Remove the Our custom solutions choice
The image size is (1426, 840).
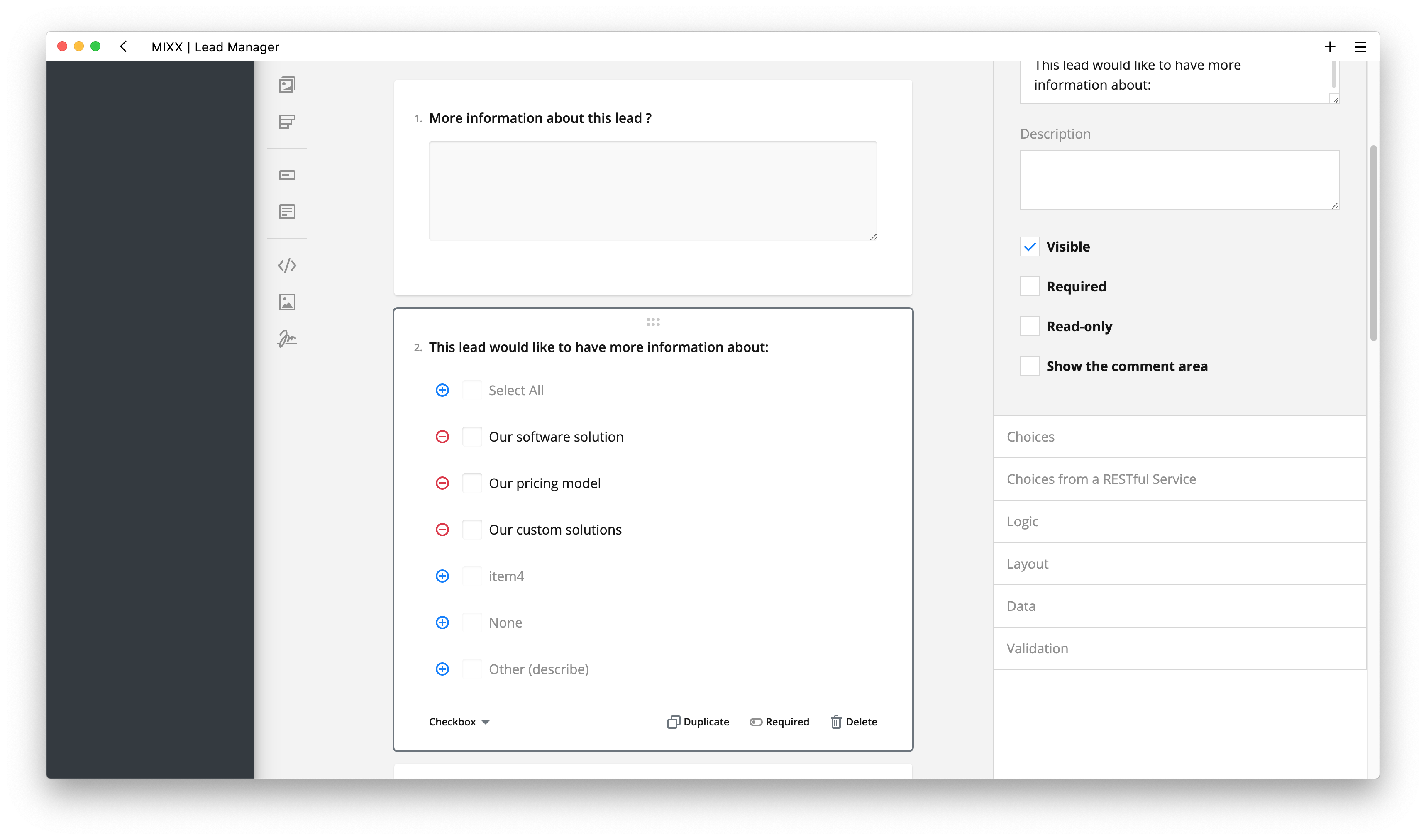click(x=442, y=529)
